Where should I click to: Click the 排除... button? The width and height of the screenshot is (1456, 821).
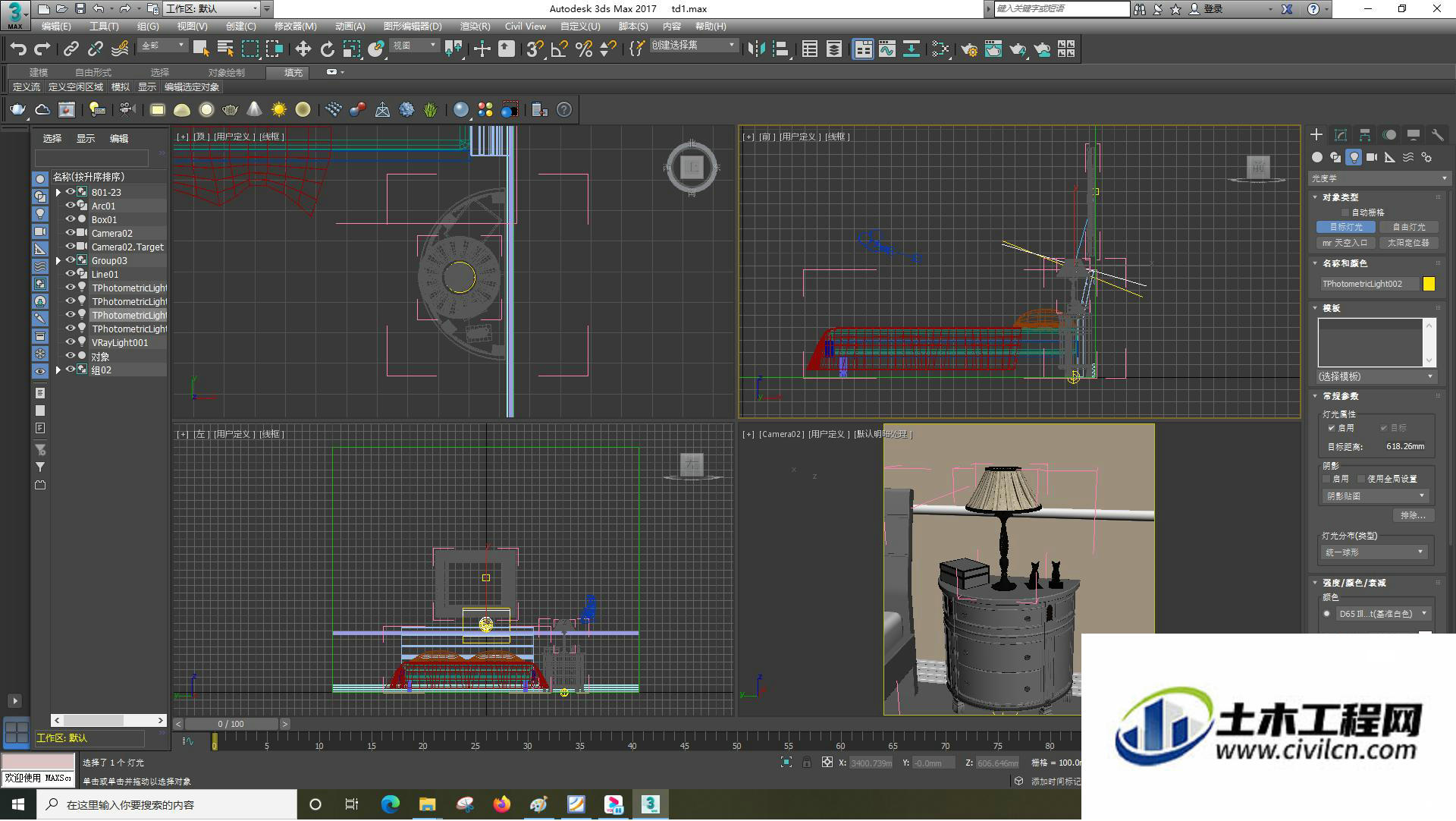pyautogui.click(x=1412, y=515)
